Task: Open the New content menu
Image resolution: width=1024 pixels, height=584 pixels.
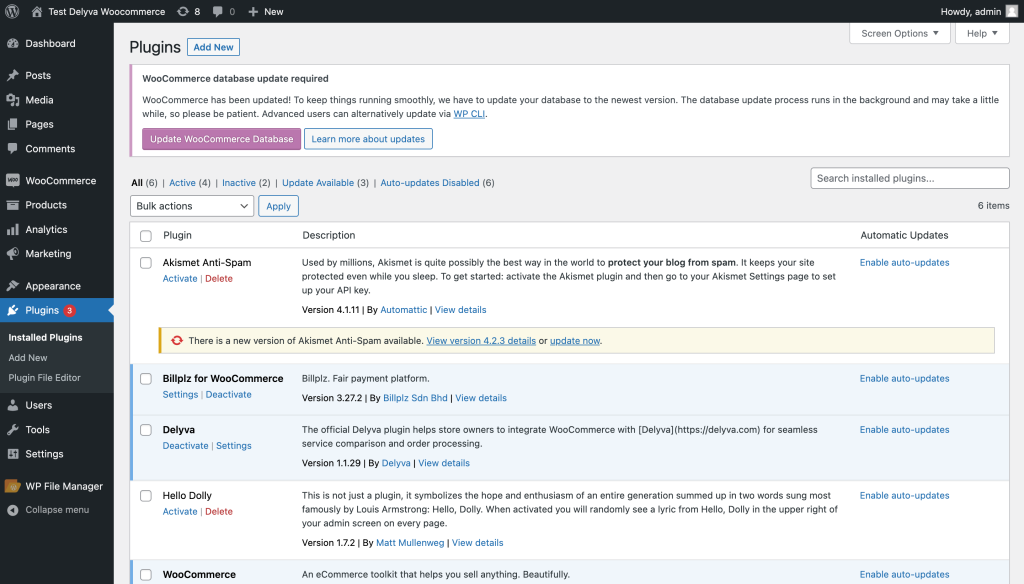Action: (x=266, y=12)
